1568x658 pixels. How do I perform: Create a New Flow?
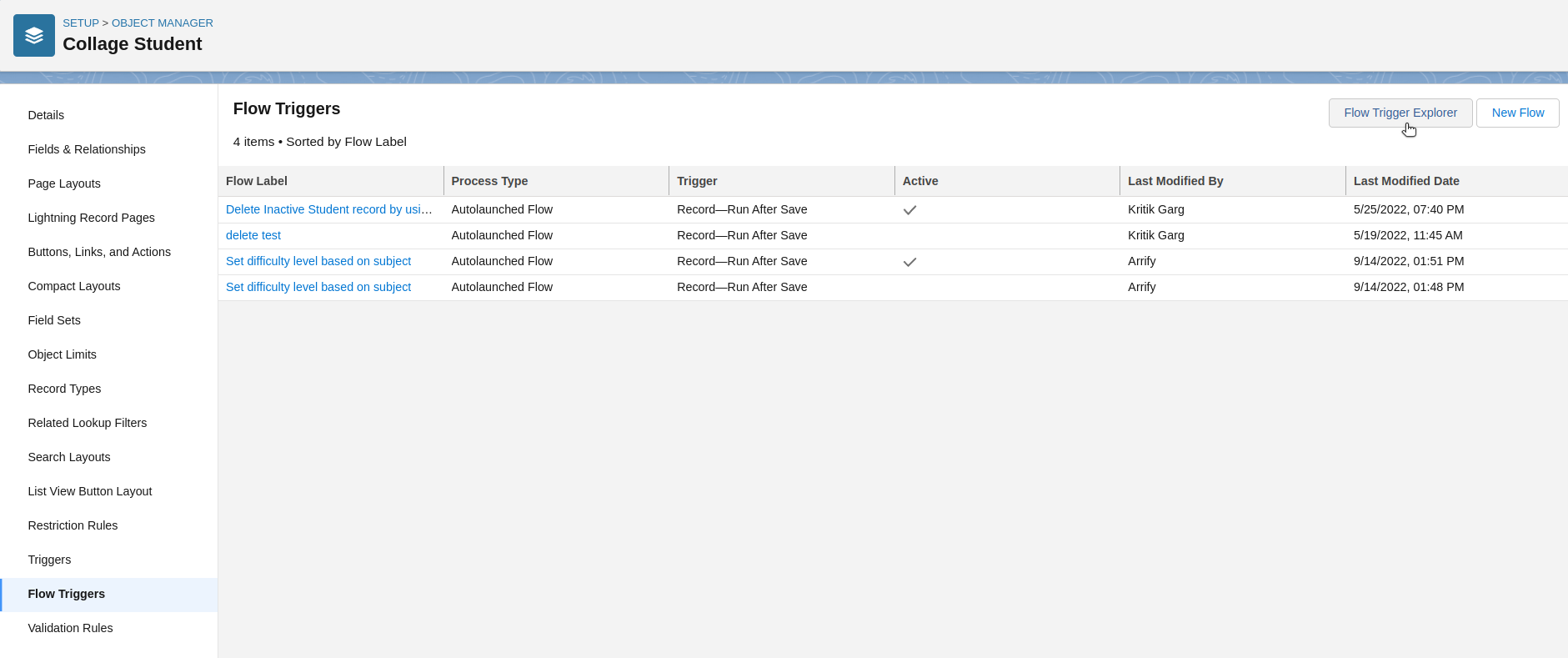click(x=1517, y=113)
